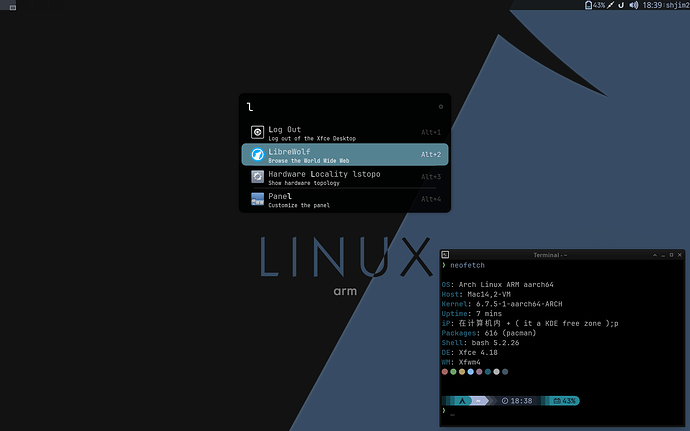Click the Terminal title bar text
690x431 pixels.
pos(550,255)
